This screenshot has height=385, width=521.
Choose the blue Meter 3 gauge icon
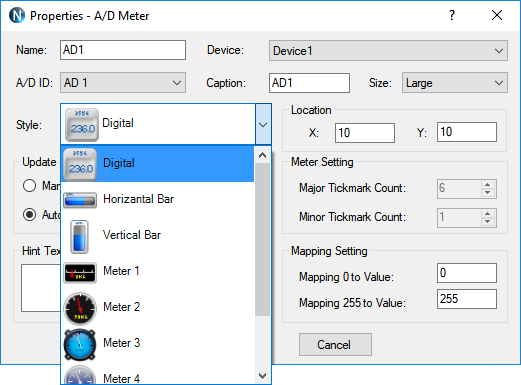pos(80,344)
